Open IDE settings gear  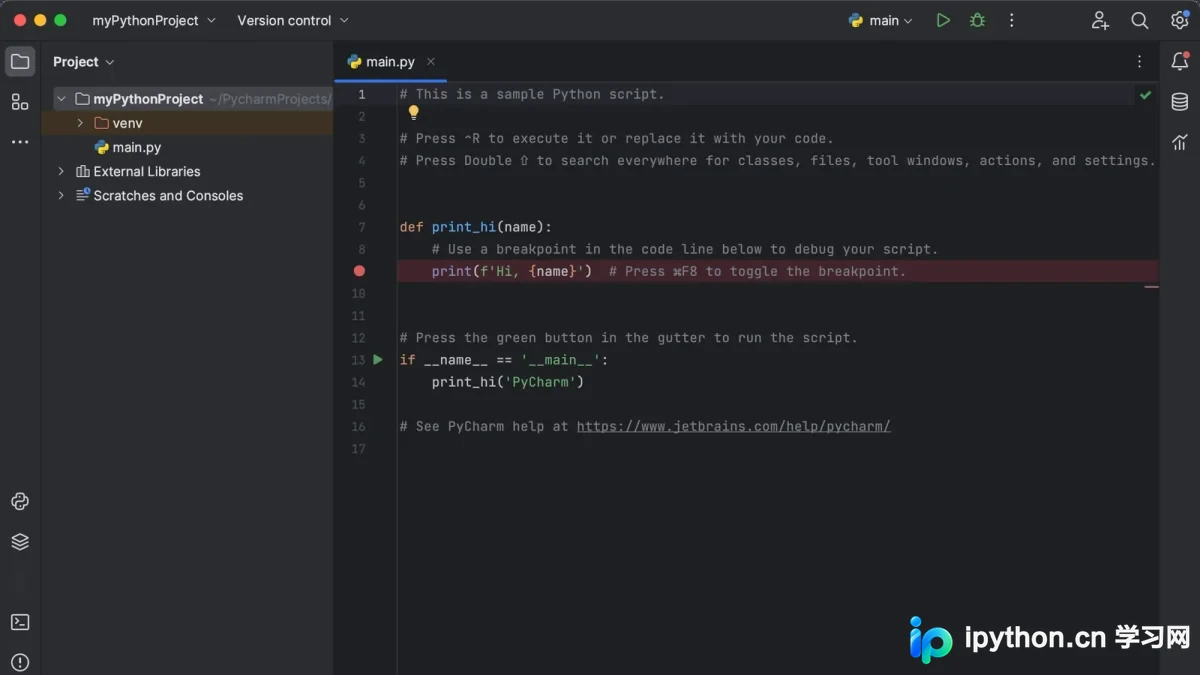[x=1179, y=20]
